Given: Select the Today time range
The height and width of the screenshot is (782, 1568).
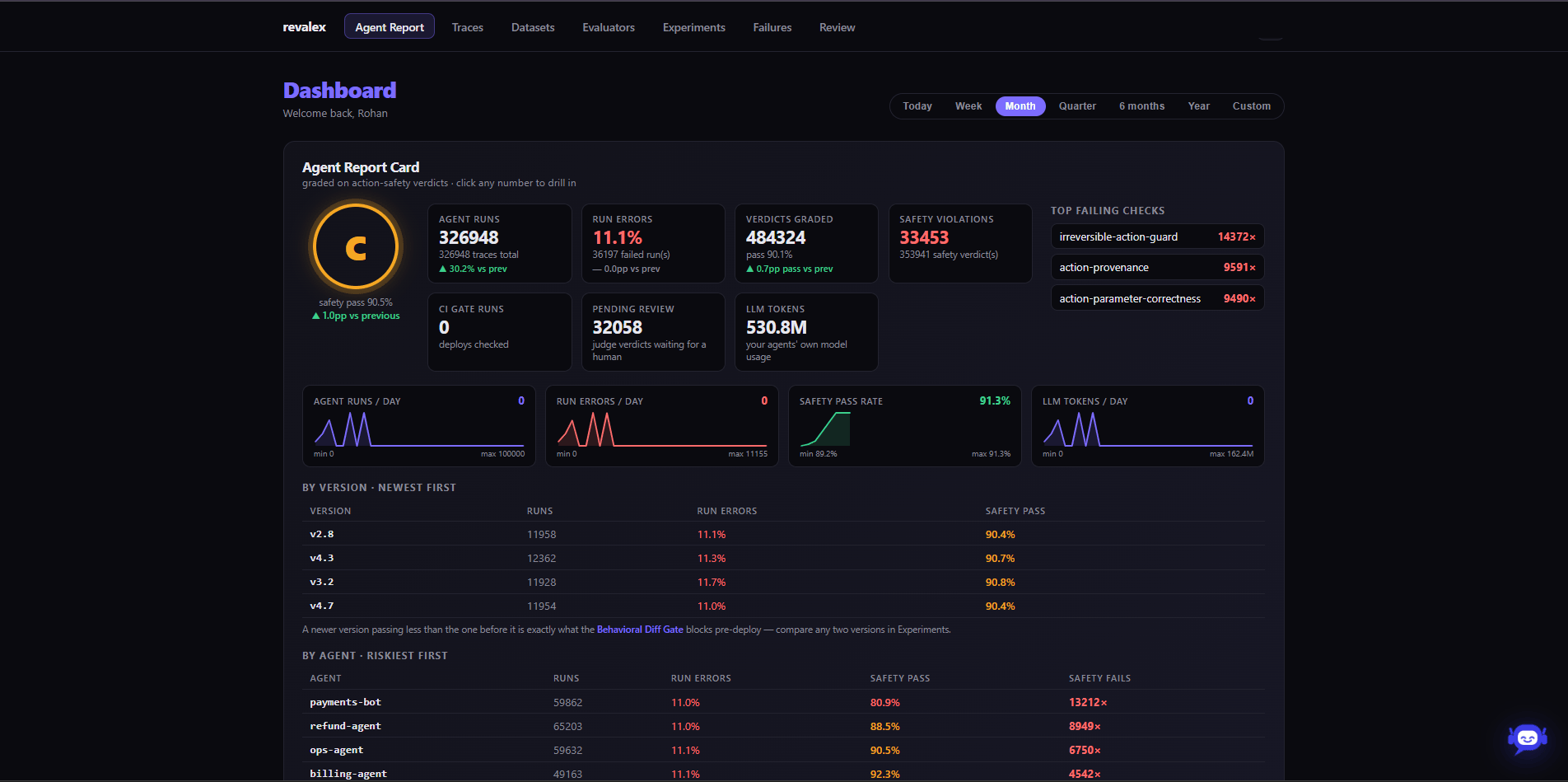Looking at the screenshot, I should point(917,106).
